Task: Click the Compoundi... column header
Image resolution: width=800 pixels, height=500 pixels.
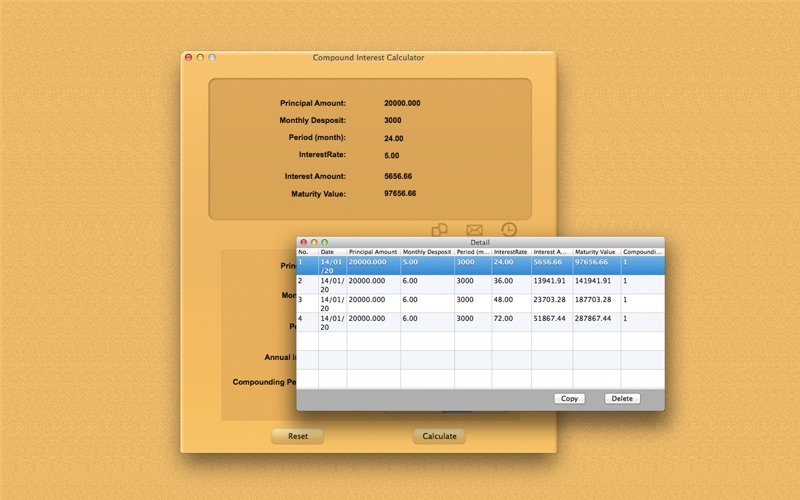Action: click(x=643, y=252)
